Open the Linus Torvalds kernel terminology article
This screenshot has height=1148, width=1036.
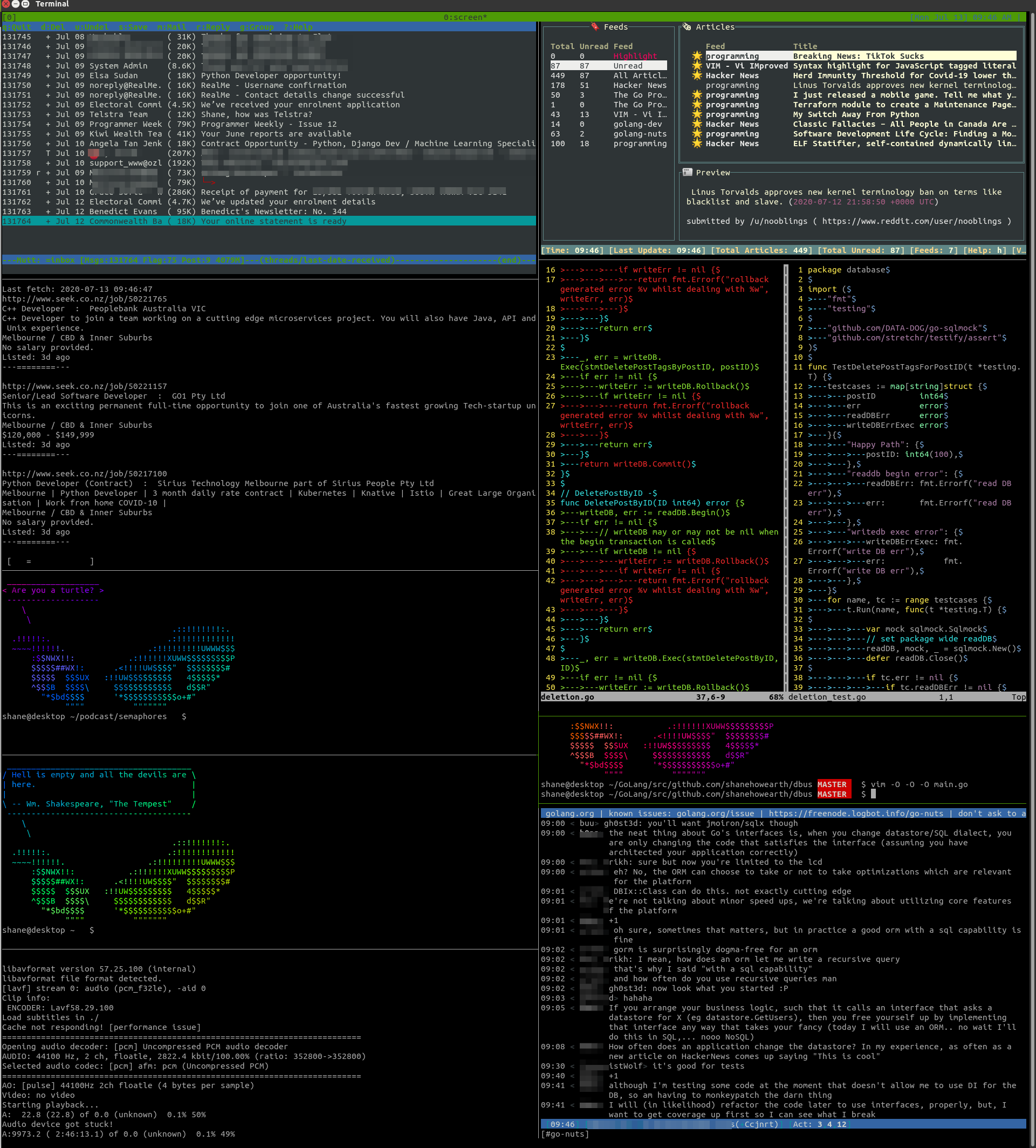pyautogui.click(x=904, y=85)
